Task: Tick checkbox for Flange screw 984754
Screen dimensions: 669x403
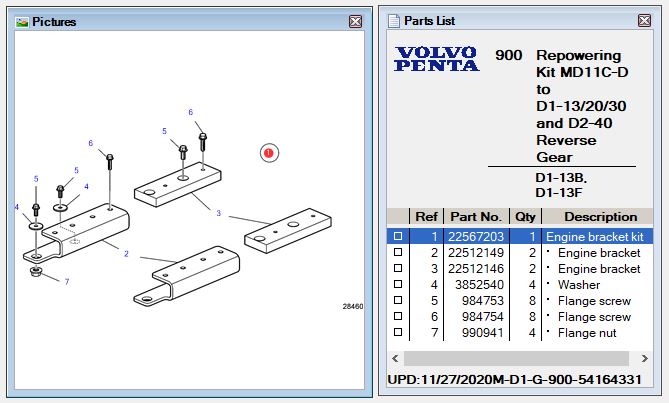Action: point(398,316)
